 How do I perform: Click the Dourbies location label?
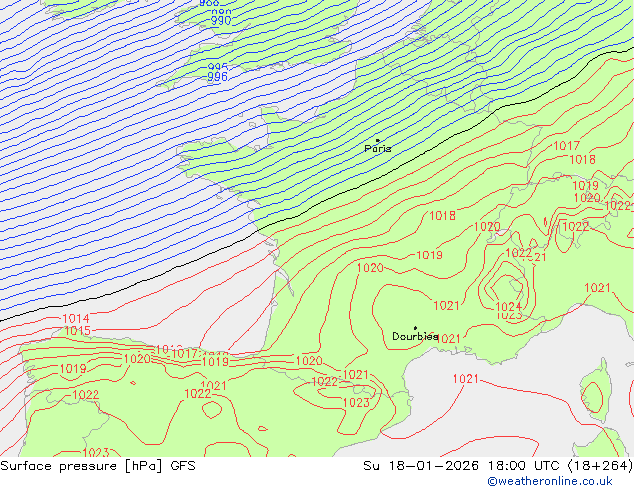pos(415,336)
